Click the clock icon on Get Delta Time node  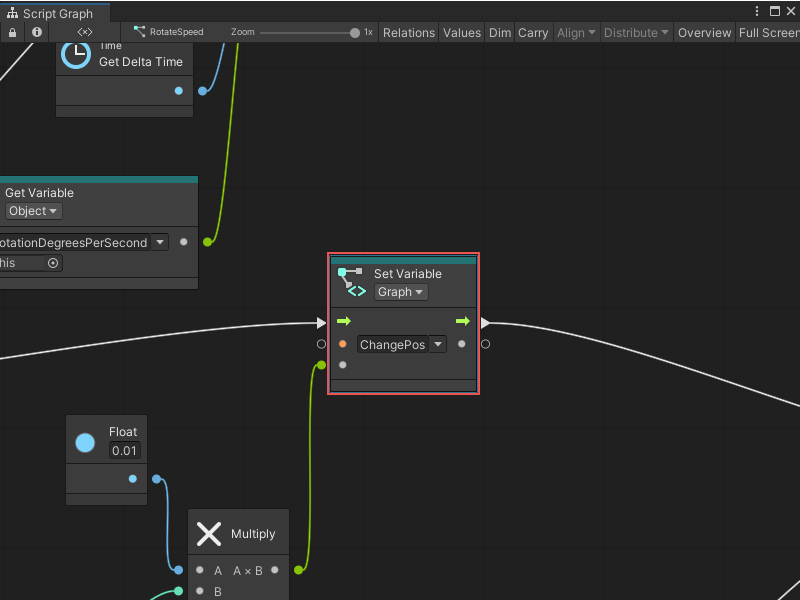coord(75,55)
